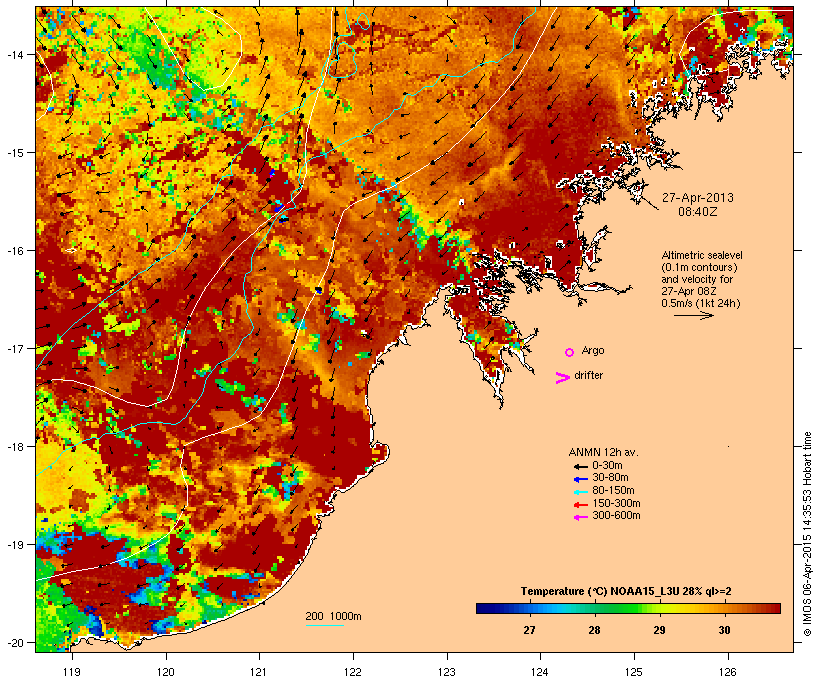
Task: Click the 'ANMN 12h av.' heading
Action: (603, 452)
